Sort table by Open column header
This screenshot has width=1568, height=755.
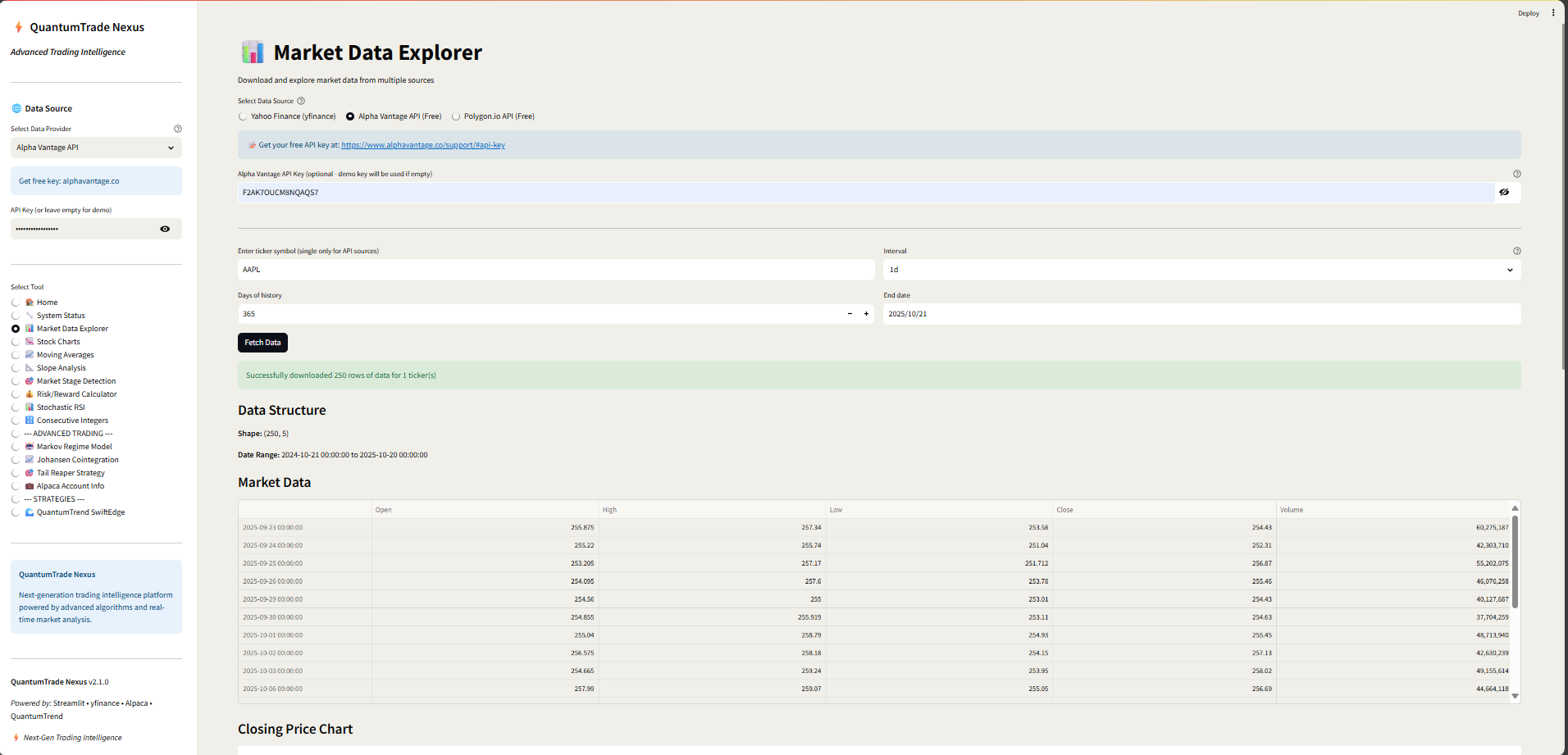click(485, 510)
